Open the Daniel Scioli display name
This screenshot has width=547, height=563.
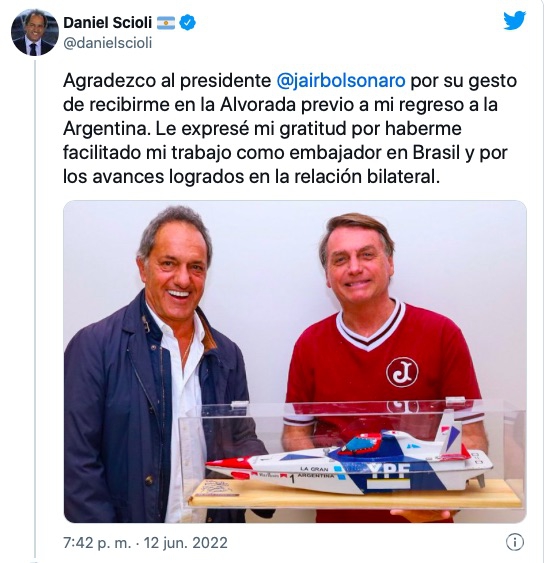coord(108,23)
